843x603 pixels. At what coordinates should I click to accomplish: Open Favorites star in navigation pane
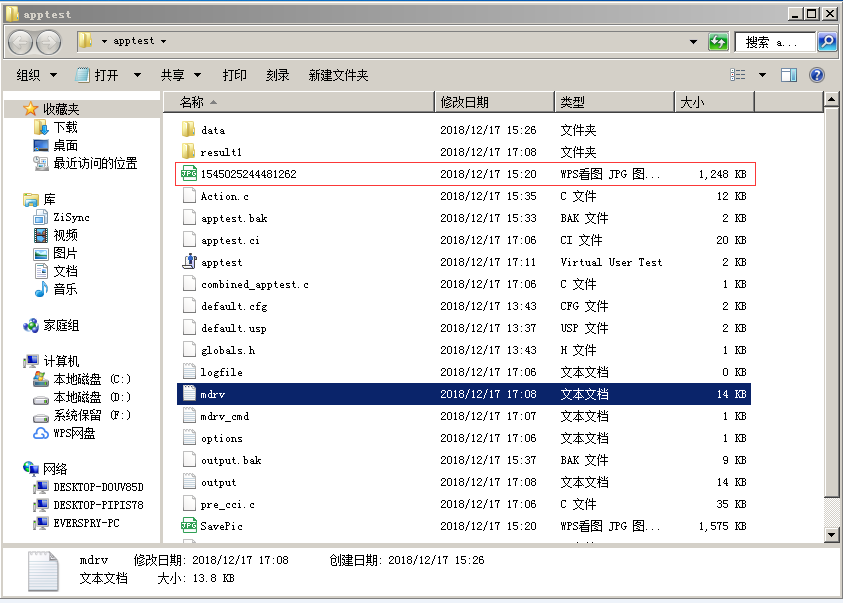click(31, 109)
